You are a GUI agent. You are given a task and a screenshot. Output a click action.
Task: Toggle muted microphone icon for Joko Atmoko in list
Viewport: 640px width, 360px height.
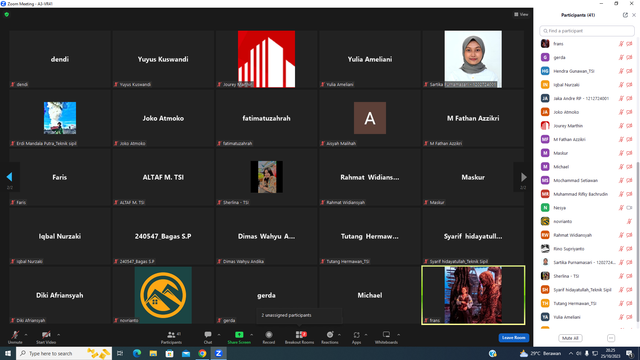point(621,112)
